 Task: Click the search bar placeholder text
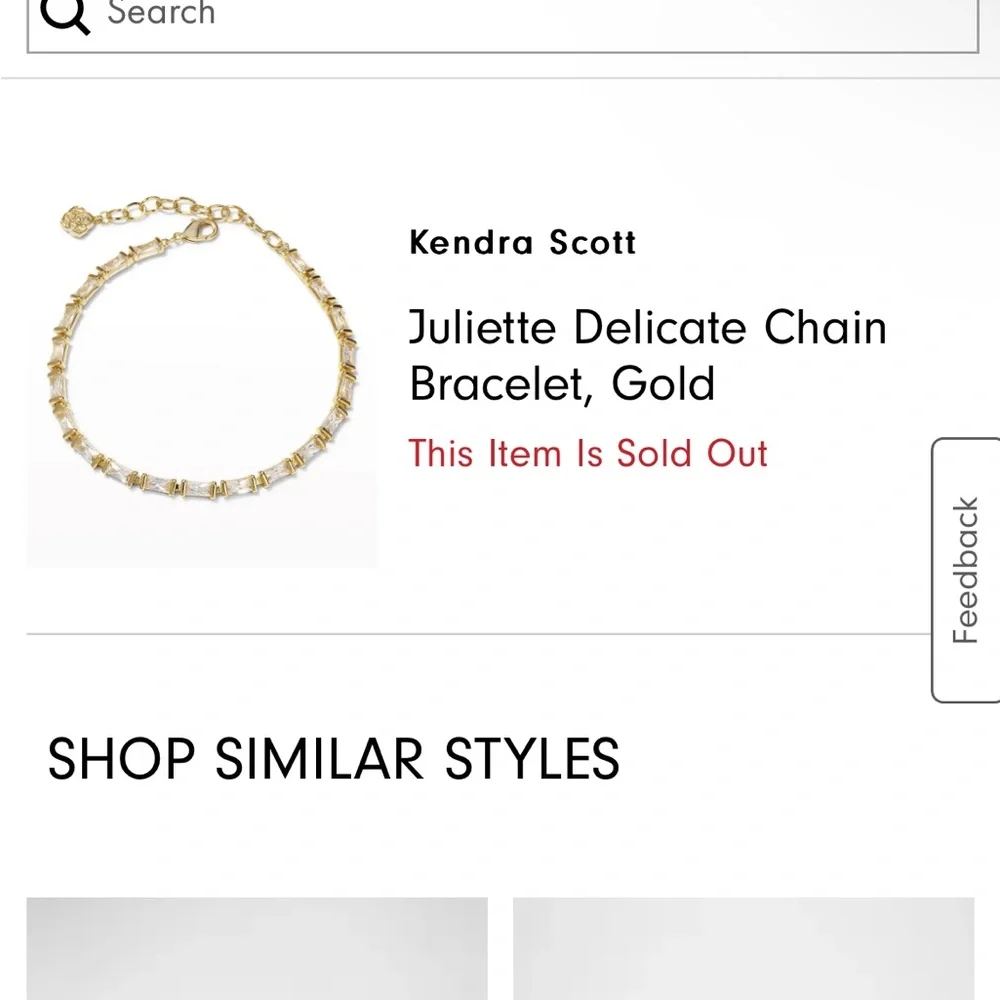point(163,14)
